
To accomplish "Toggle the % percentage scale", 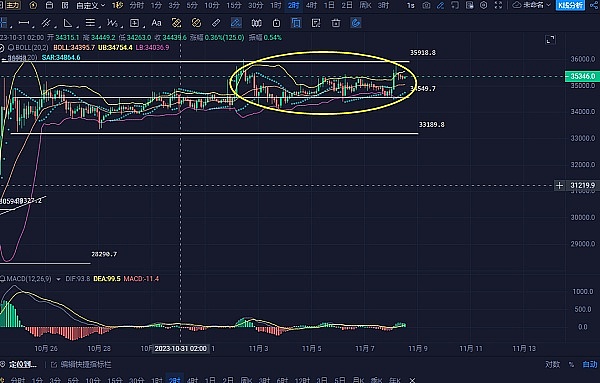I will (x=571, y=364).
